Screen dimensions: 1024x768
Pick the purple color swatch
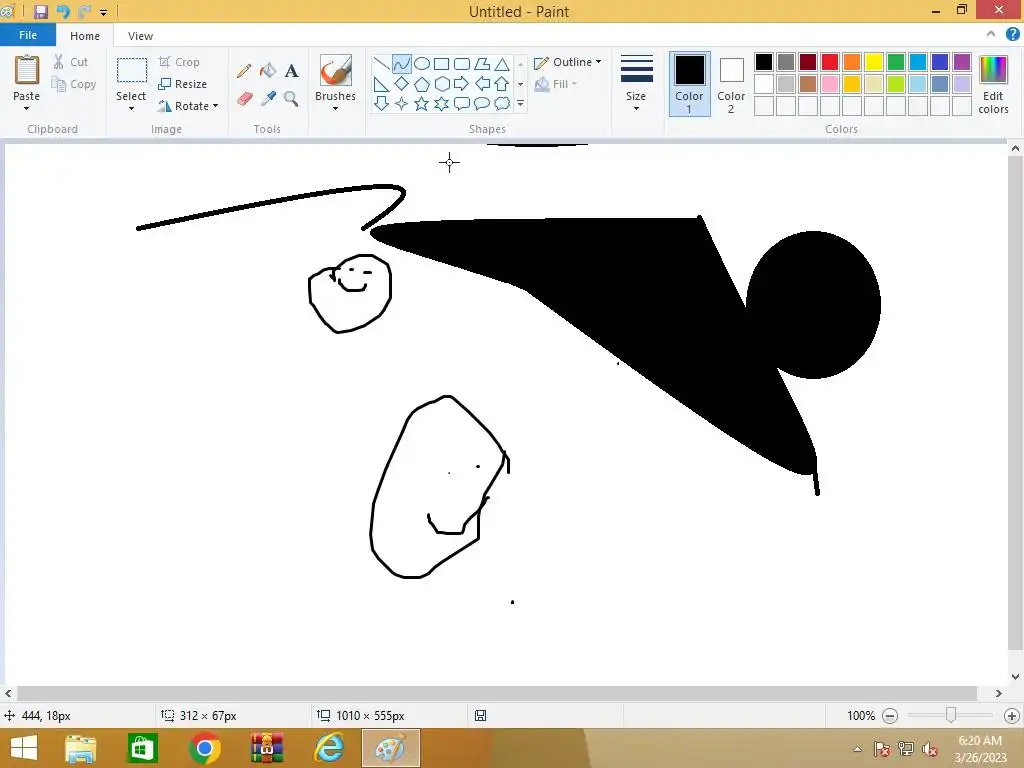(962, 62)
